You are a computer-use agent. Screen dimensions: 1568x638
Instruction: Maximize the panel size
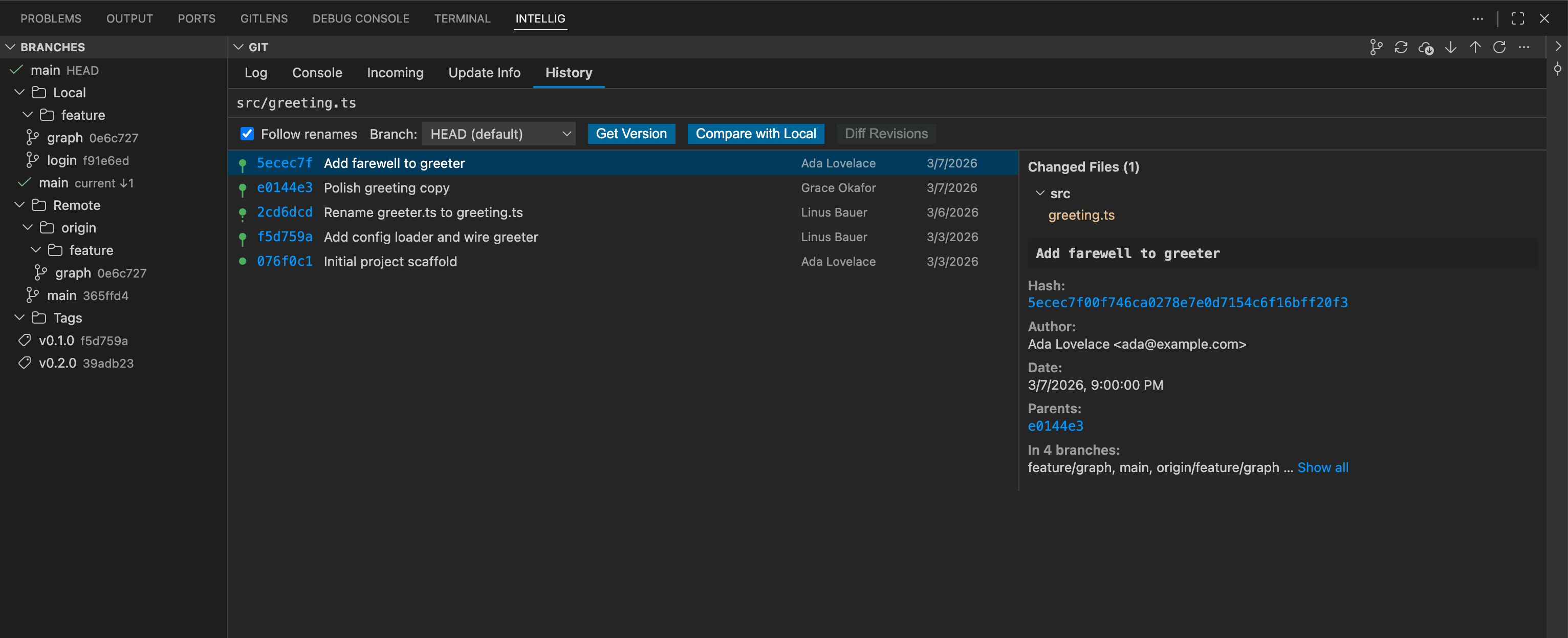click(x=1517, y=18)
